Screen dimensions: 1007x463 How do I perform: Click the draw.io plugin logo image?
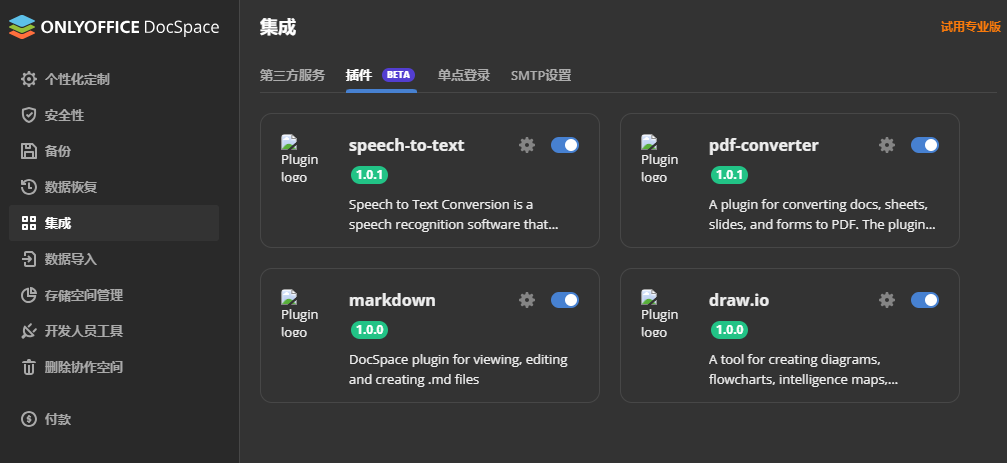660,314
